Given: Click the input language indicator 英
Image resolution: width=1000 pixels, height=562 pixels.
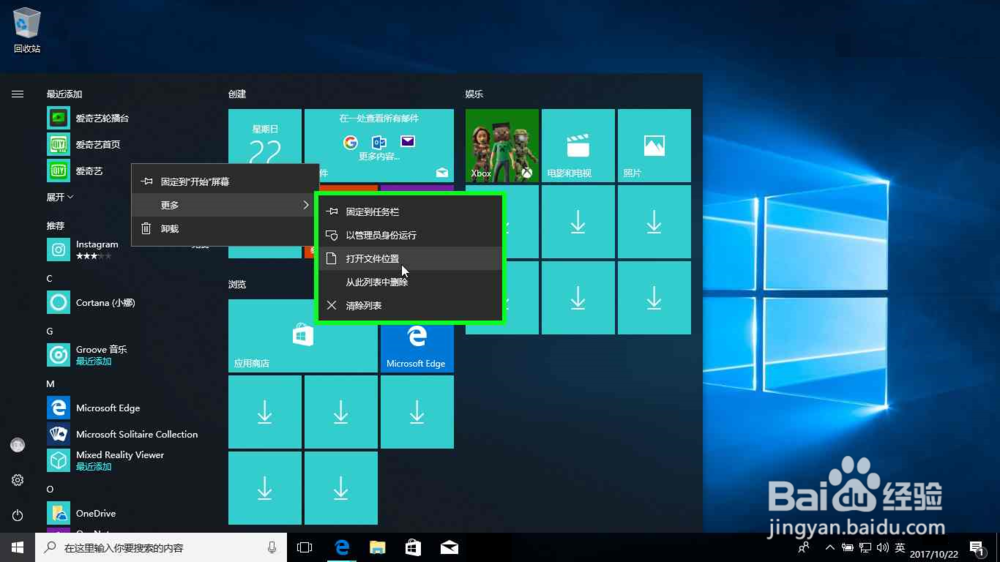Looking at the screenshot, I should [x=900, y=547].
